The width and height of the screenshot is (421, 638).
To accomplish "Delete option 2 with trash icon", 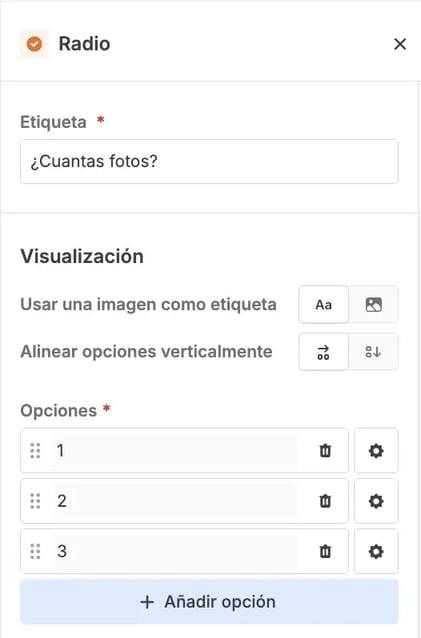I will (325, 501).
